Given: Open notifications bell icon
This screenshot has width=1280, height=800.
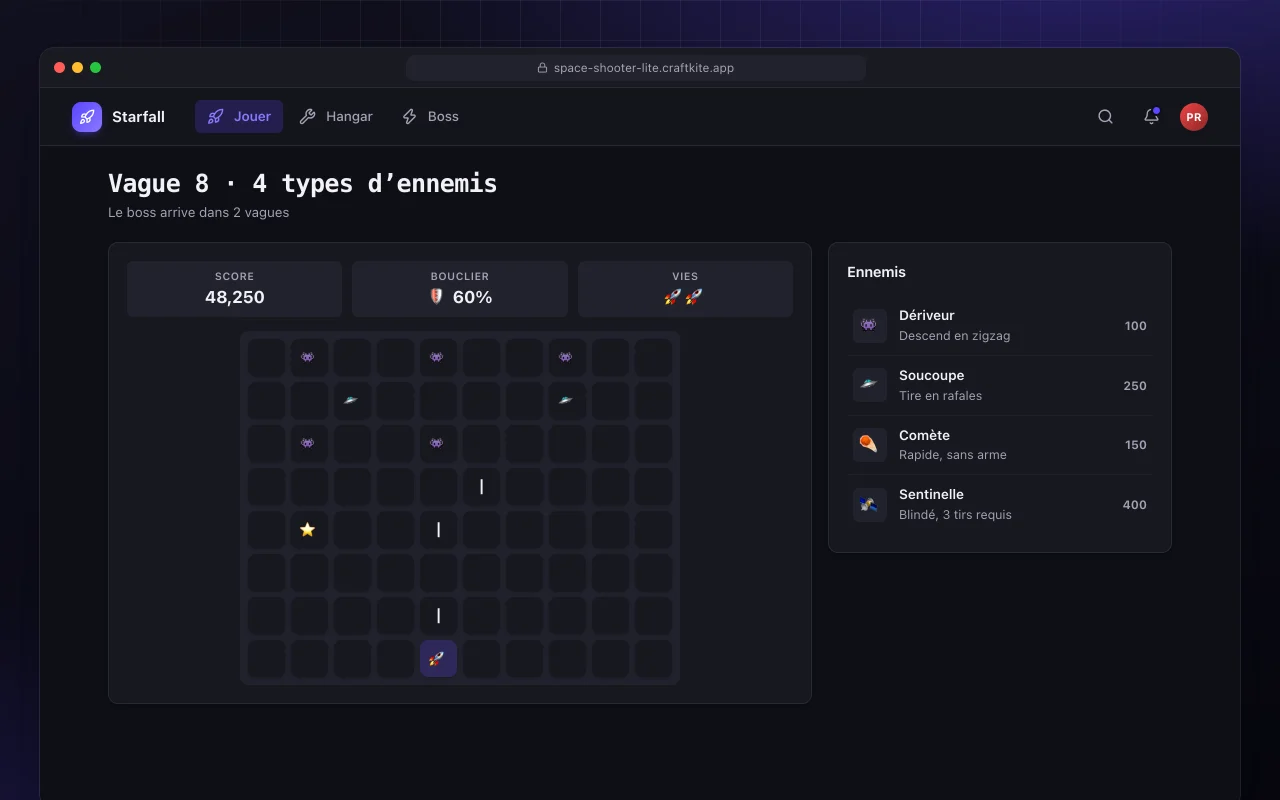Looking at the screenshot, I should [x=1151, y=117].
